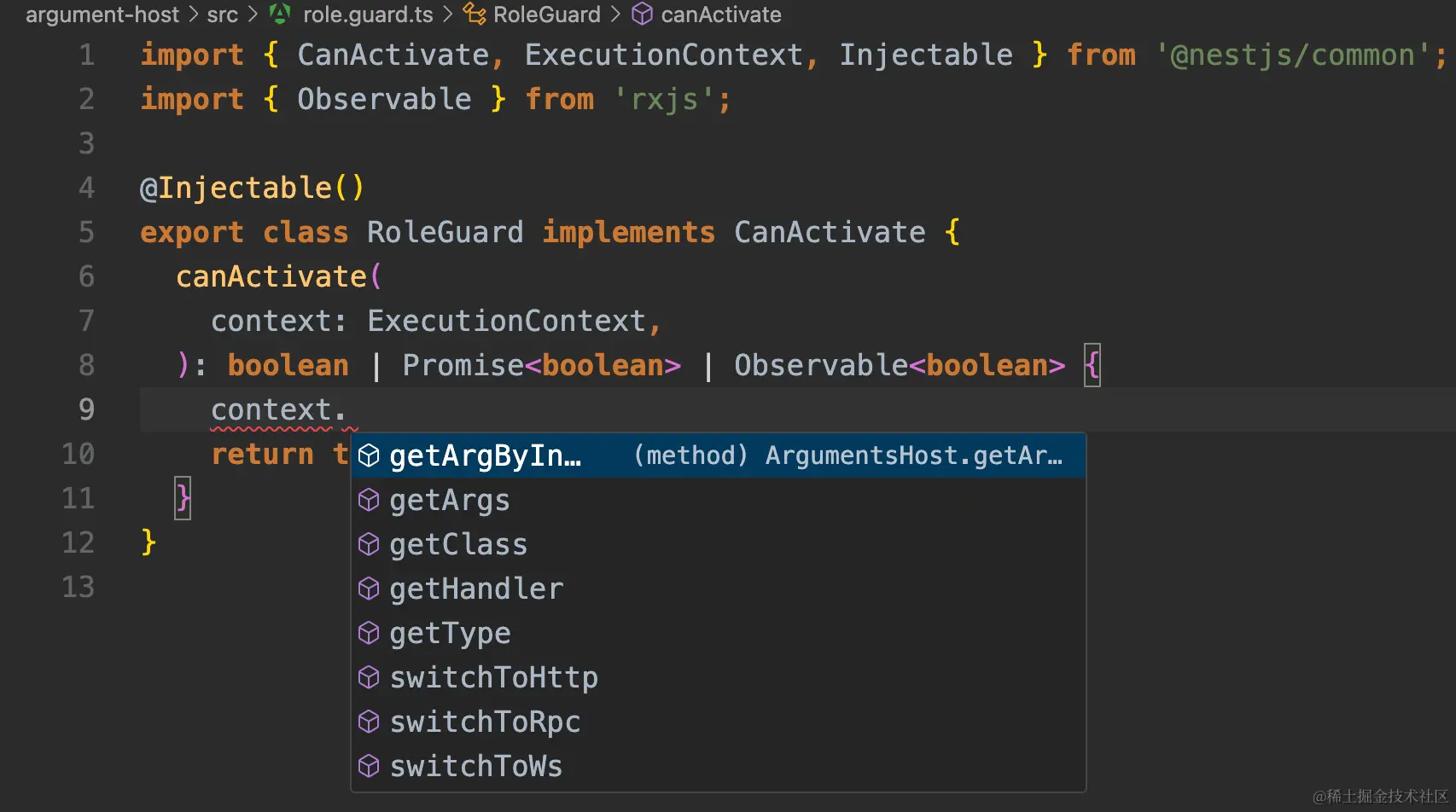Click the cube icon next to getType

point(369,634)
